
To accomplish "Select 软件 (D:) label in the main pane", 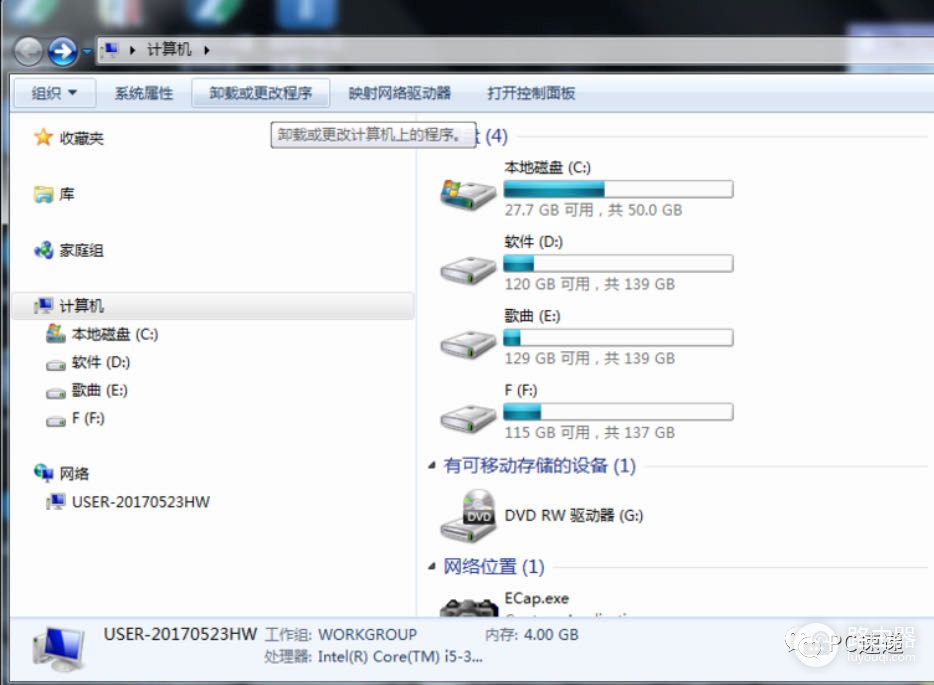I will coord(534,242).
